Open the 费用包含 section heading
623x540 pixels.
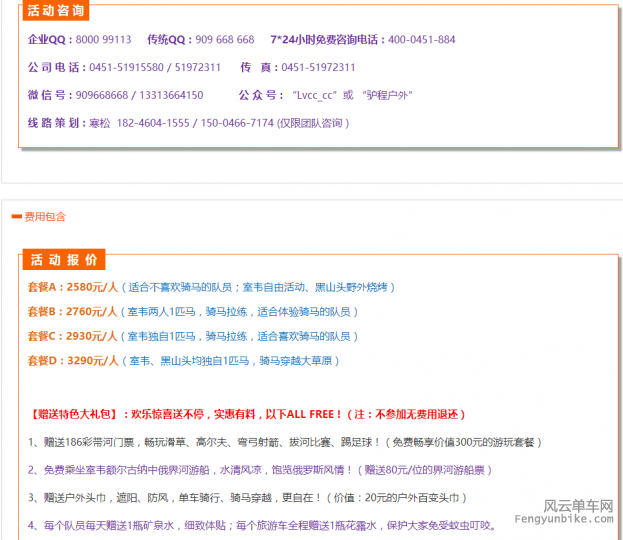click(45, 215)
